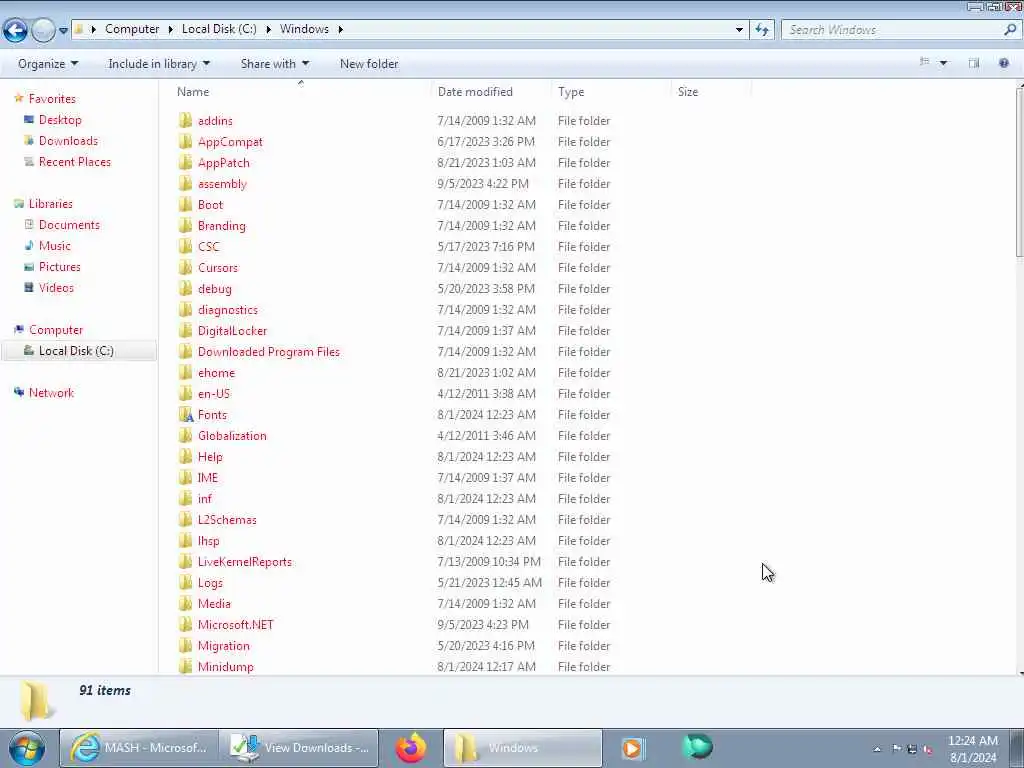Viewport: 1024px width, 768px height.
Task: Expand the arrow after Windows in breadcrumb
Action: [340, 29]
